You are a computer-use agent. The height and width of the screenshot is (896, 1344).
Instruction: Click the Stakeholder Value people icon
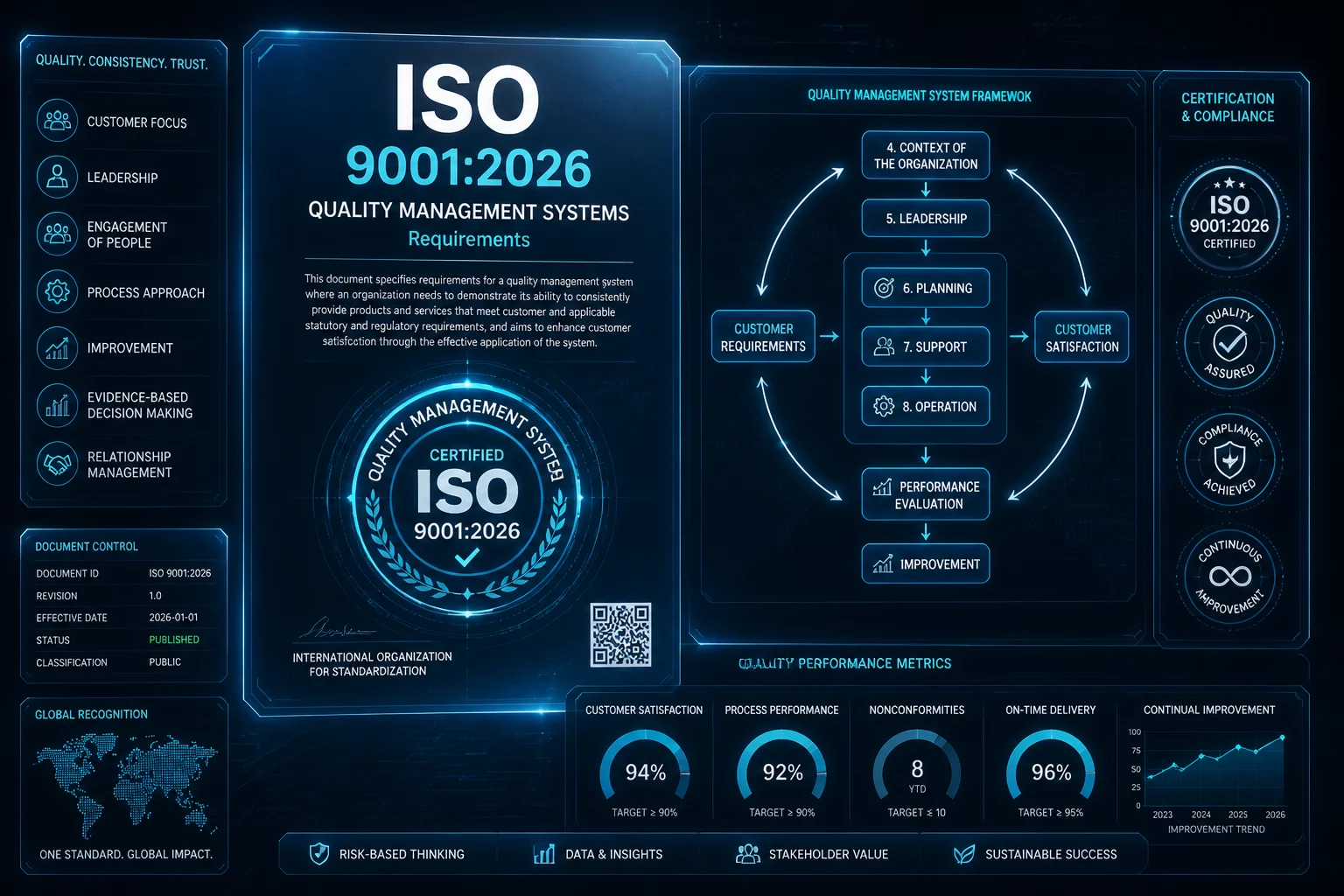[x=748, y=854]
